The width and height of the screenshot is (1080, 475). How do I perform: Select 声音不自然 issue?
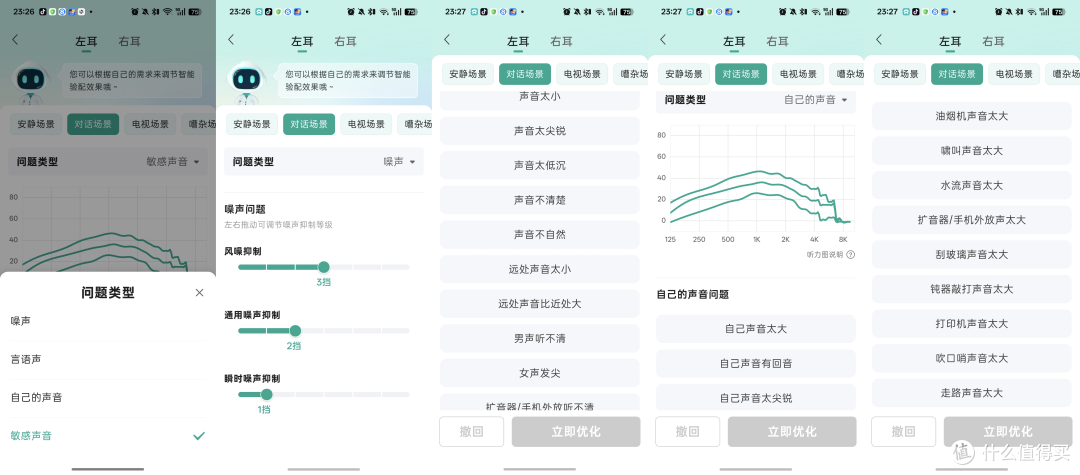pos(540,235)
